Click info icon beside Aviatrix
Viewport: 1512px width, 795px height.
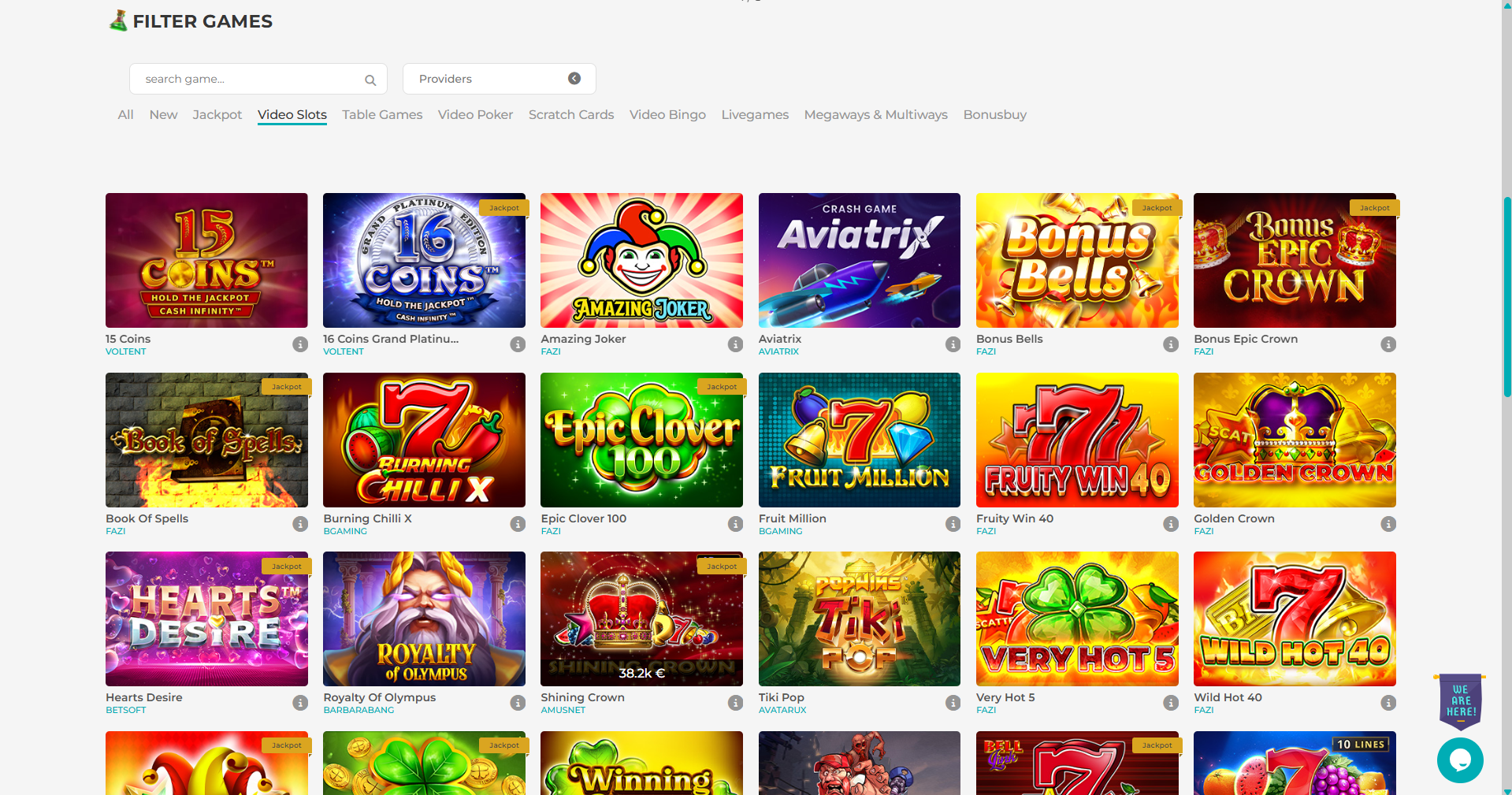click(x=953, y=344)
